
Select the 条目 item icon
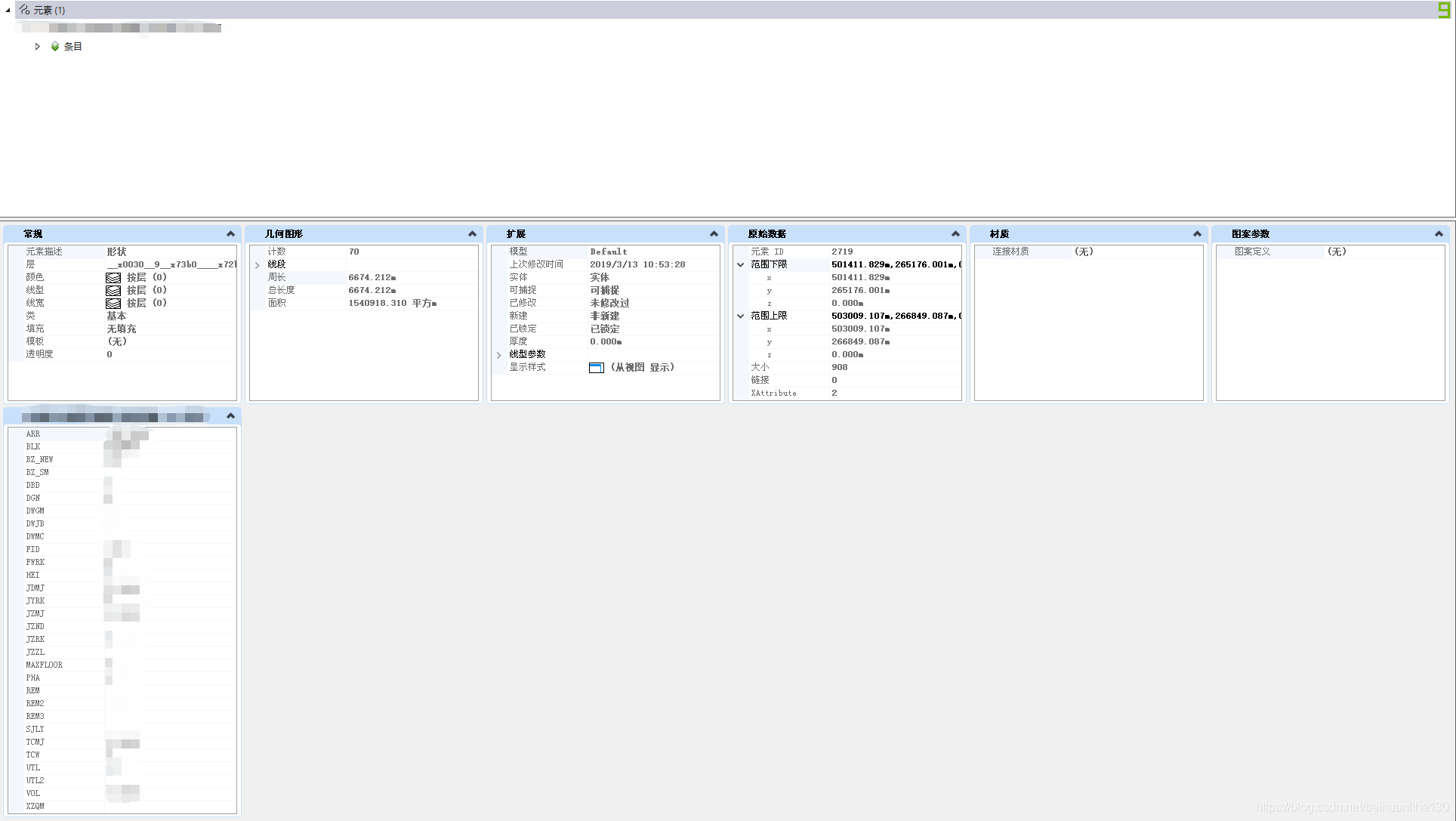coord(55,46)
